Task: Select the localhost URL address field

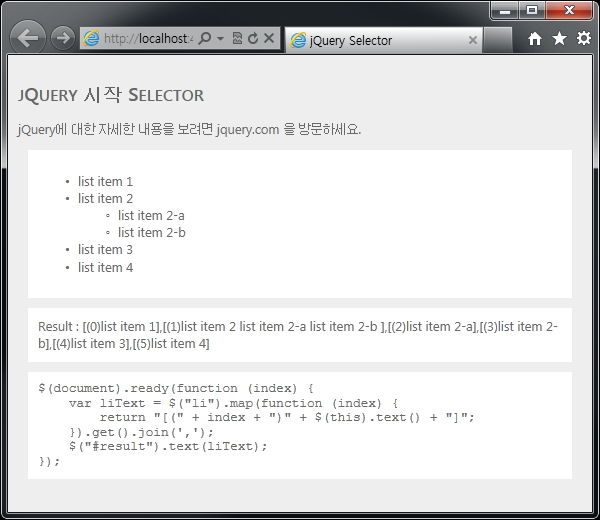Action: click(148, 38)
